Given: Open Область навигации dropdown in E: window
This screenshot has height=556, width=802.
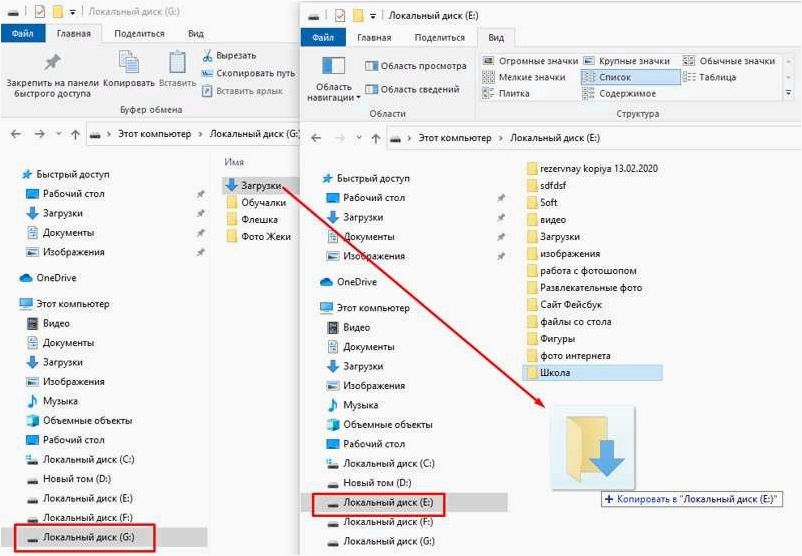Looking at the screenshot, I should (x=333, y=79).
